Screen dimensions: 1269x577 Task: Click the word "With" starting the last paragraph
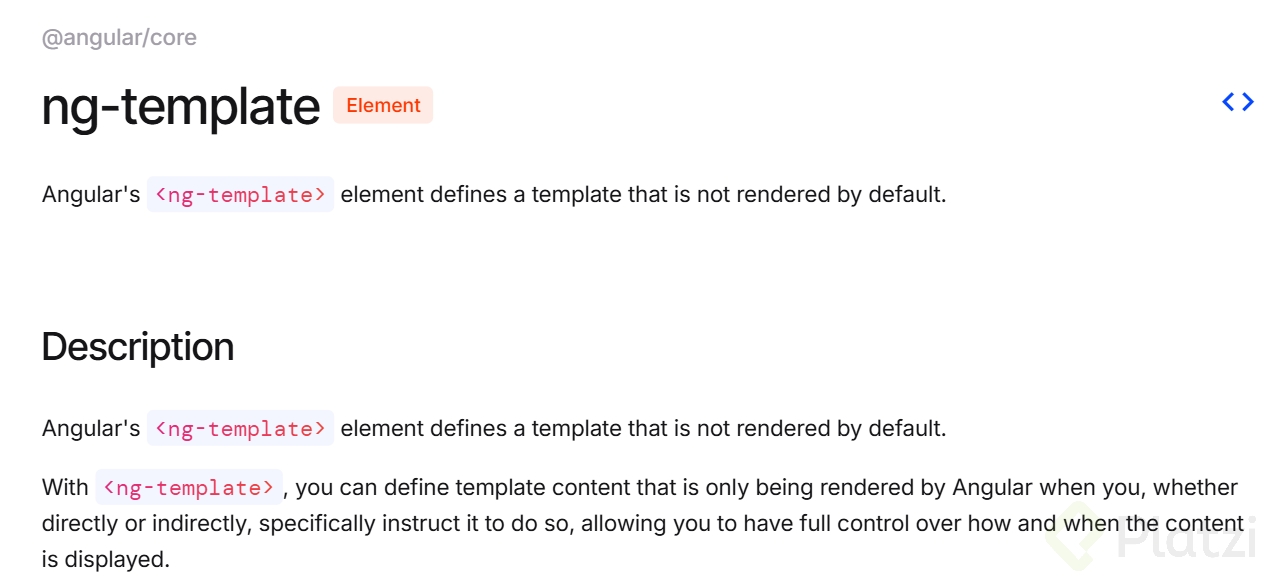coord(65,488)
